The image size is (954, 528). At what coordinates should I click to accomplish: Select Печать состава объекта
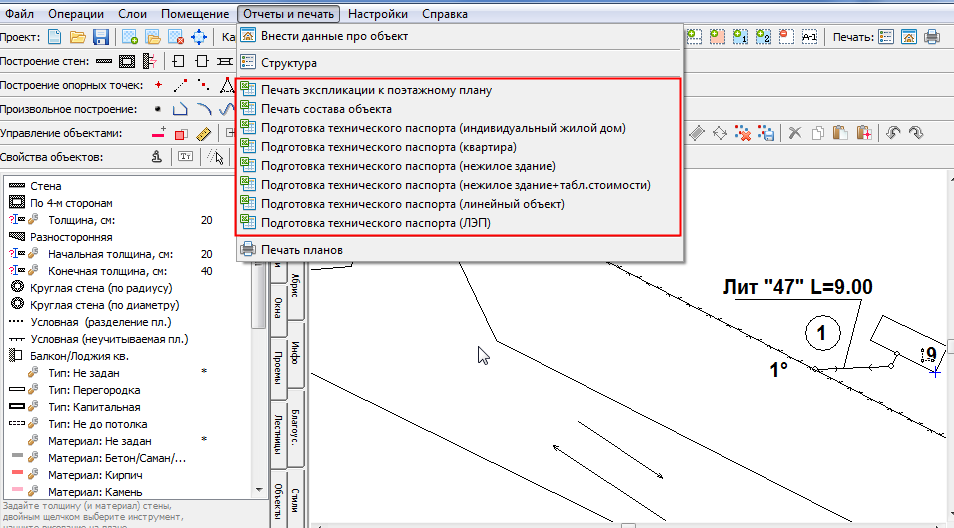click(x=460, y=109)
